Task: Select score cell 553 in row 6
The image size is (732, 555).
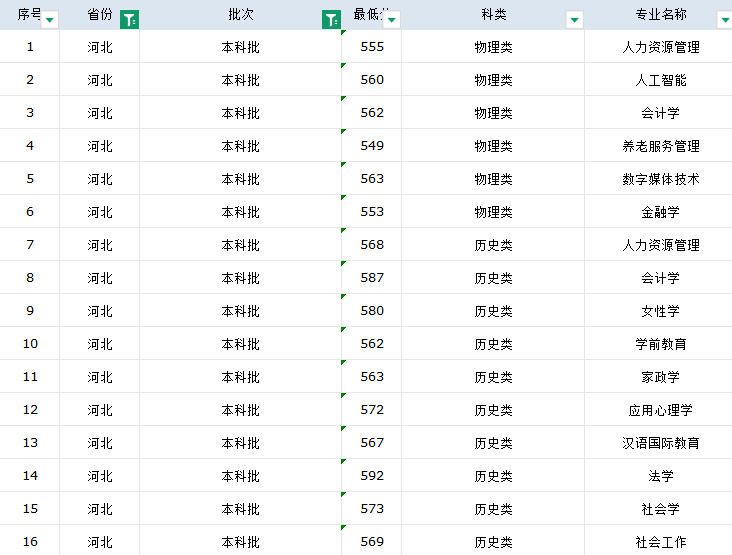Action: [x=372, y=212]
